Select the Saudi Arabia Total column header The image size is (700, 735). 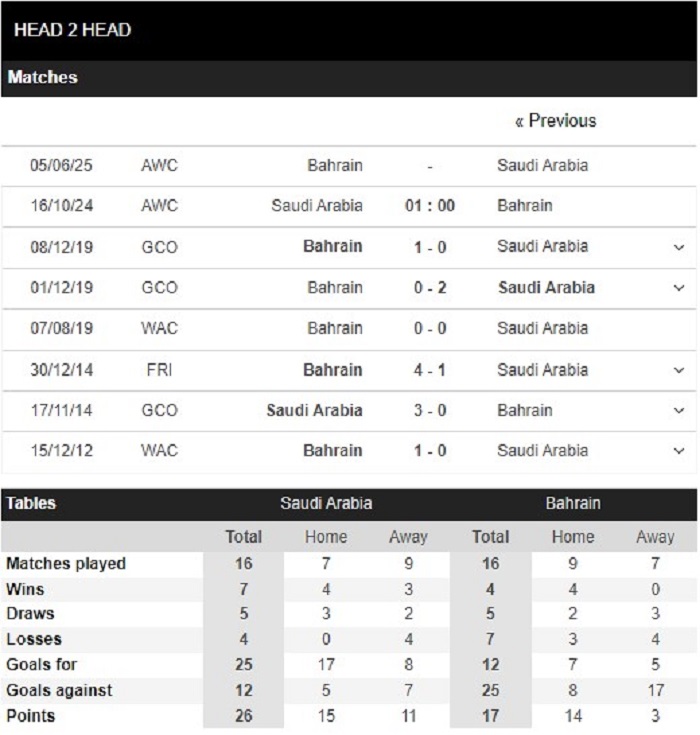pyautogui.click(x=243, y=536)
